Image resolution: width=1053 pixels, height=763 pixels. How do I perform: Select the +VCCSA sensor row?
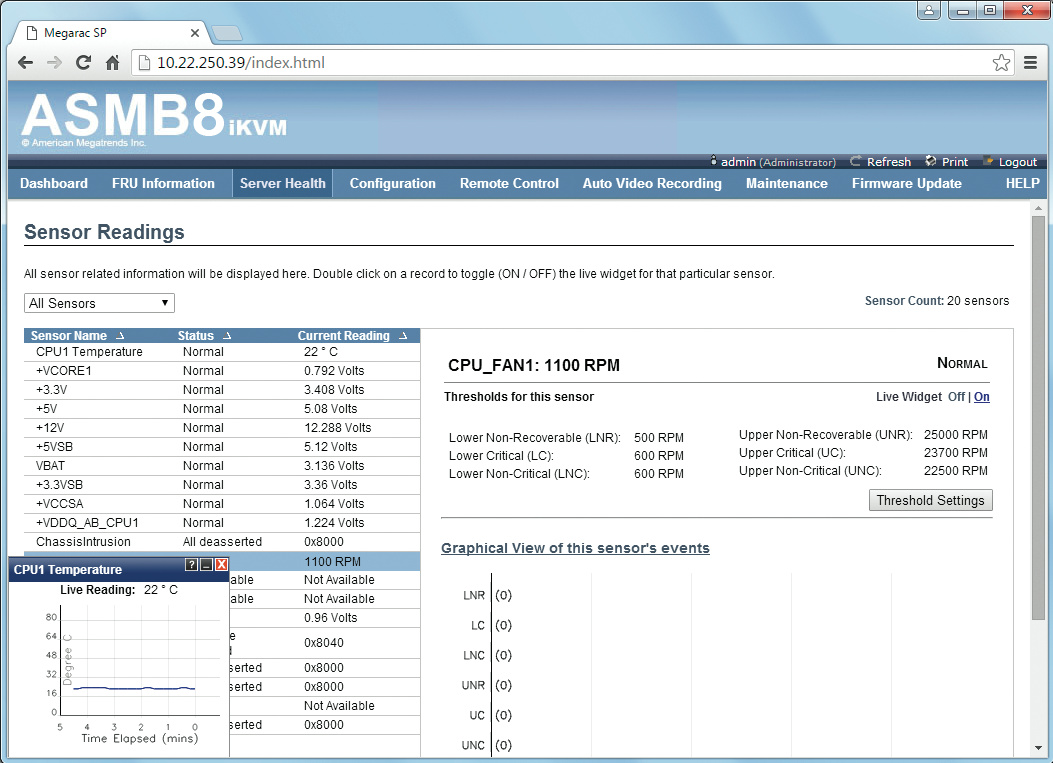(x=222, y=504)
